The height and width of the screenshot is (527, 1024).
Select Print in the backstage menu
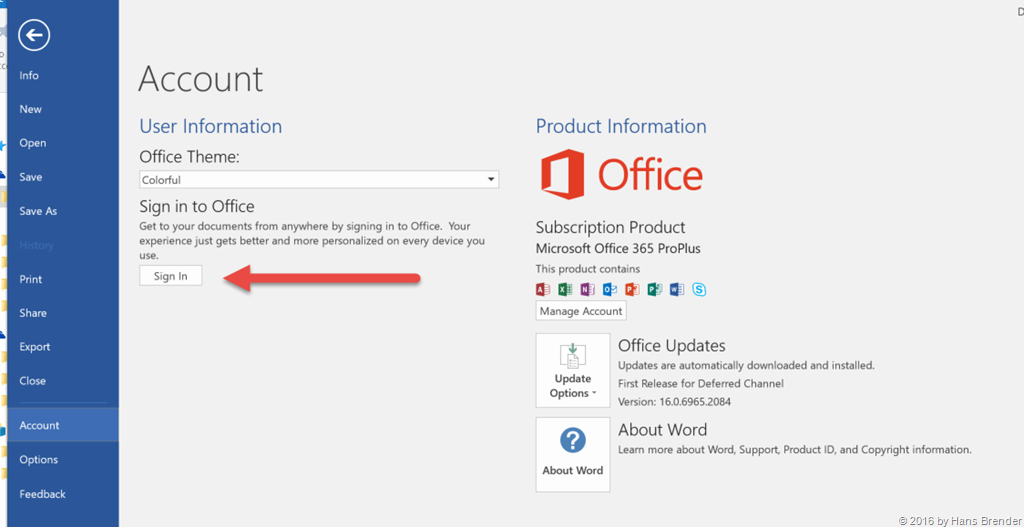[31, 279]
